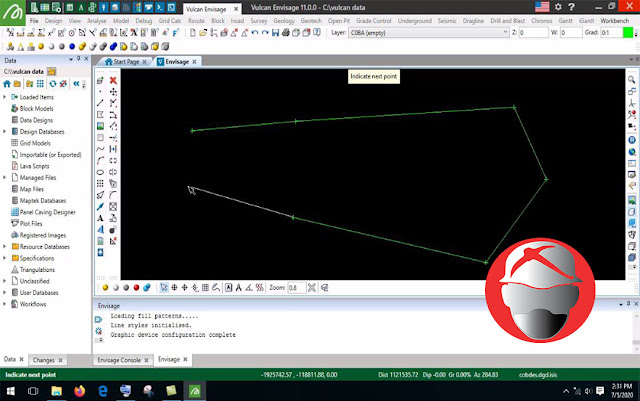Viewport: 640px width, 401px height.
Task: Click the W value input field
Action: 571,33
